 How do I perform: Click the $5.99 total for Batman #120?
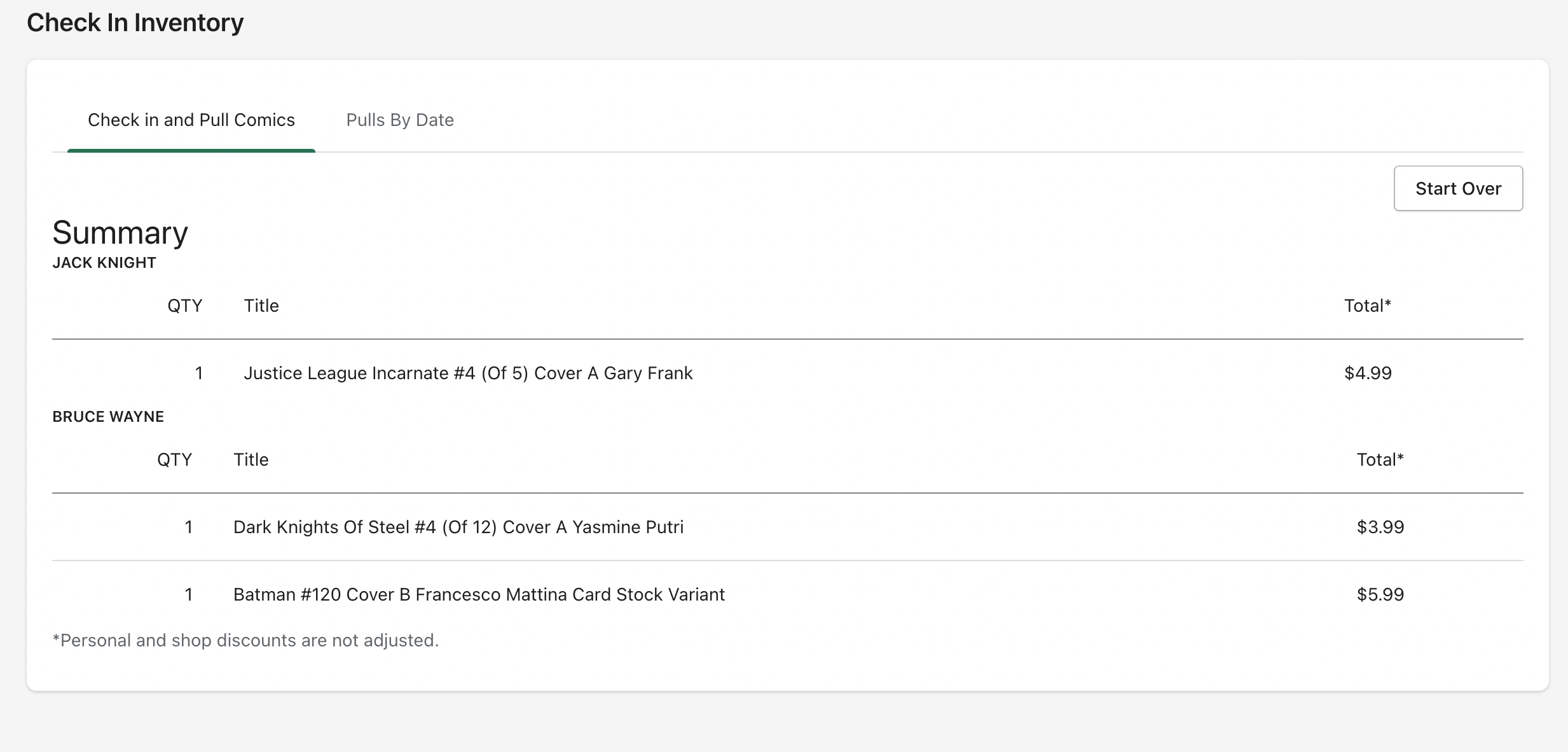(1380, 594)
